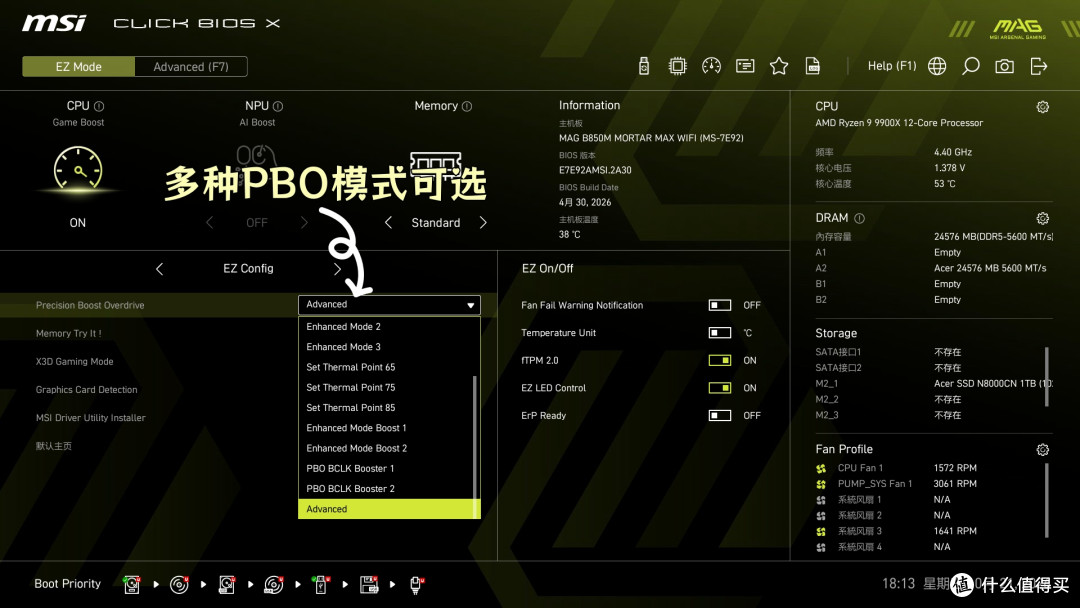
Task: Open Help (F1)
Action: 892,66
